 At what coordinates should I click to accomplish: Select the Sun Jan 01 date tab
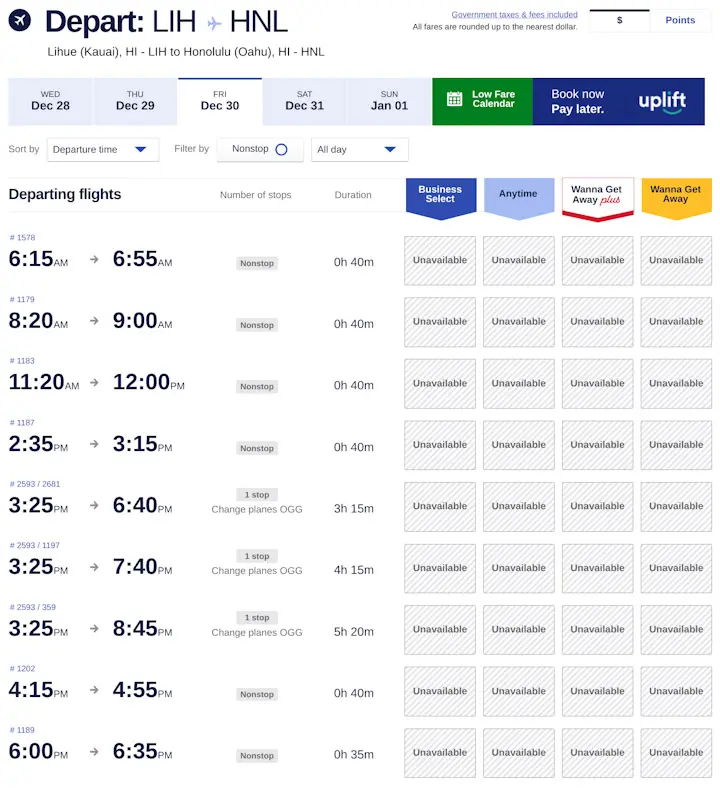coord(389,102)
